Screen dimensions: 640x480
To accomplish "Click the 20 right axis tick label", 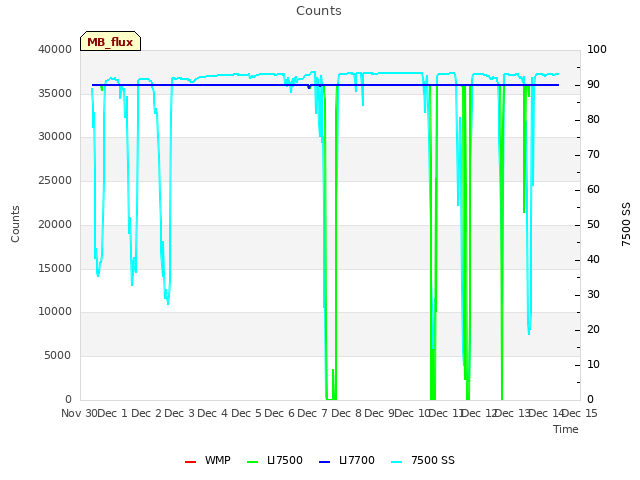I will coord(593,329).
